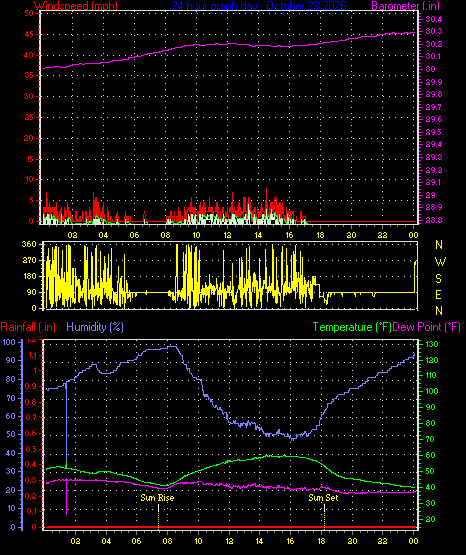Click "30.3" on the barometer scale

433,32
